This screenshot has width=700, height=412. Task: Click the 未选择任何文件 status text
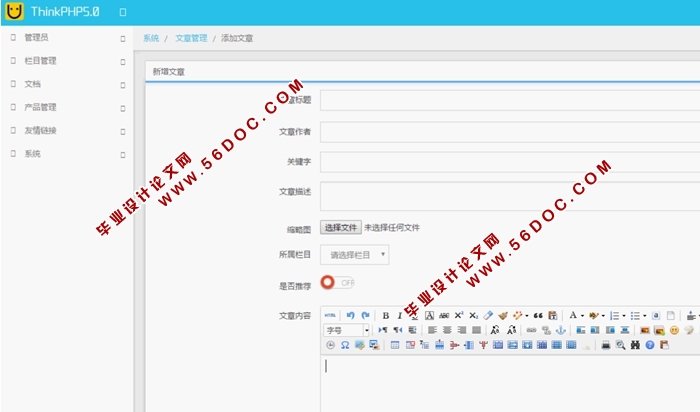392,228
